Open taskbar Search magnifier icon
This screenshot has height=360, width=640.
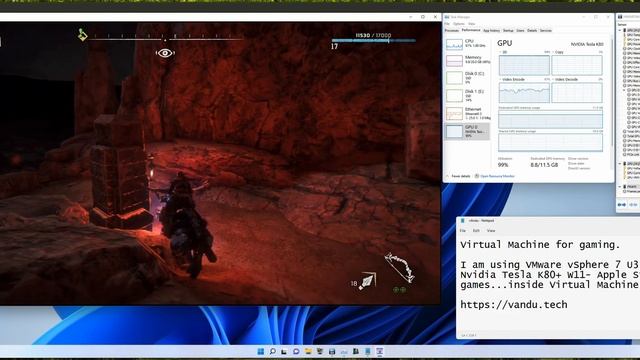[x=272, y=351]
